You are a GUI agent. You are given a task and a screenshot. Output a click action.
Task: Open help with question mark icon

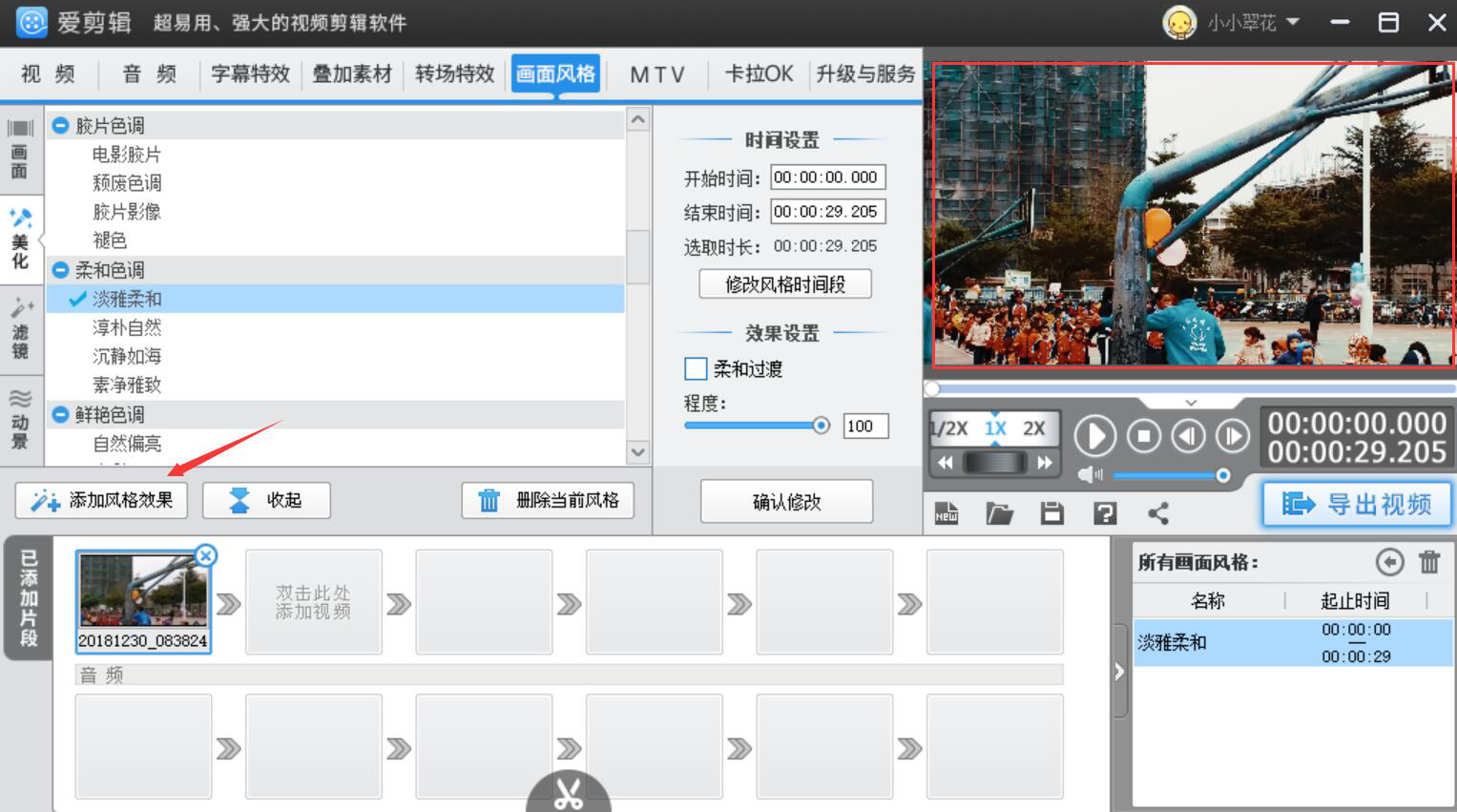pos(1105,513)
